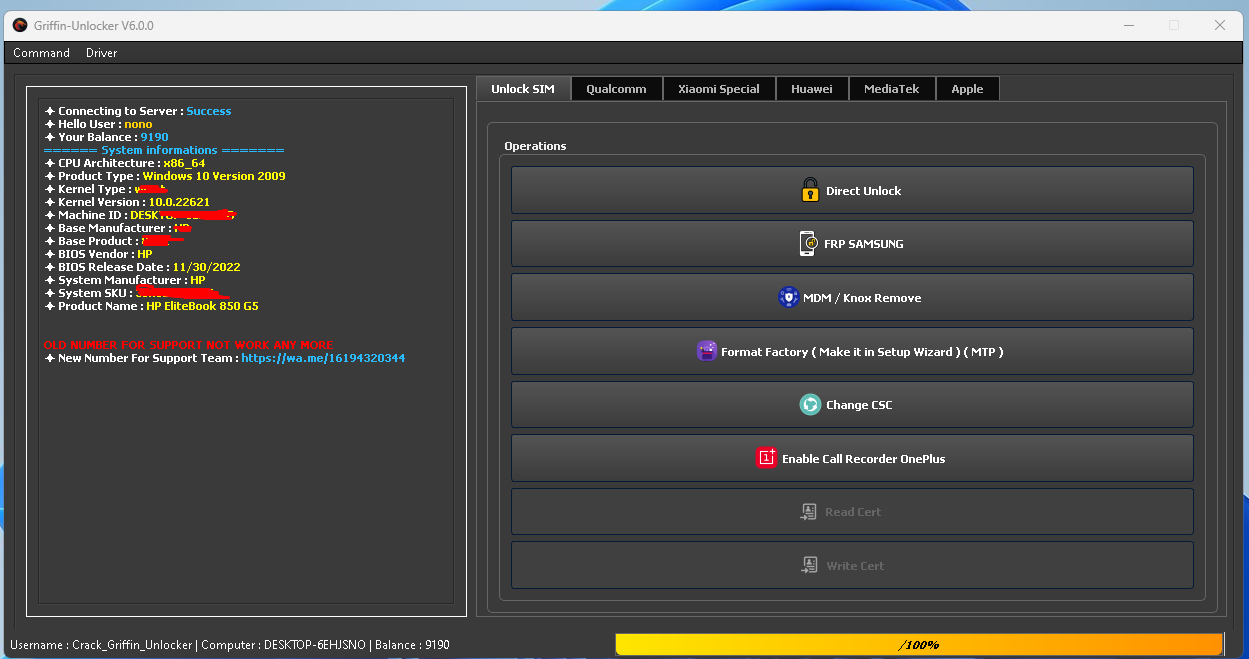Viewport: 1249px width, 659px height.
Task: Click the status bar Username Crack_Griffin_Unlocker text
Action: 102,645
